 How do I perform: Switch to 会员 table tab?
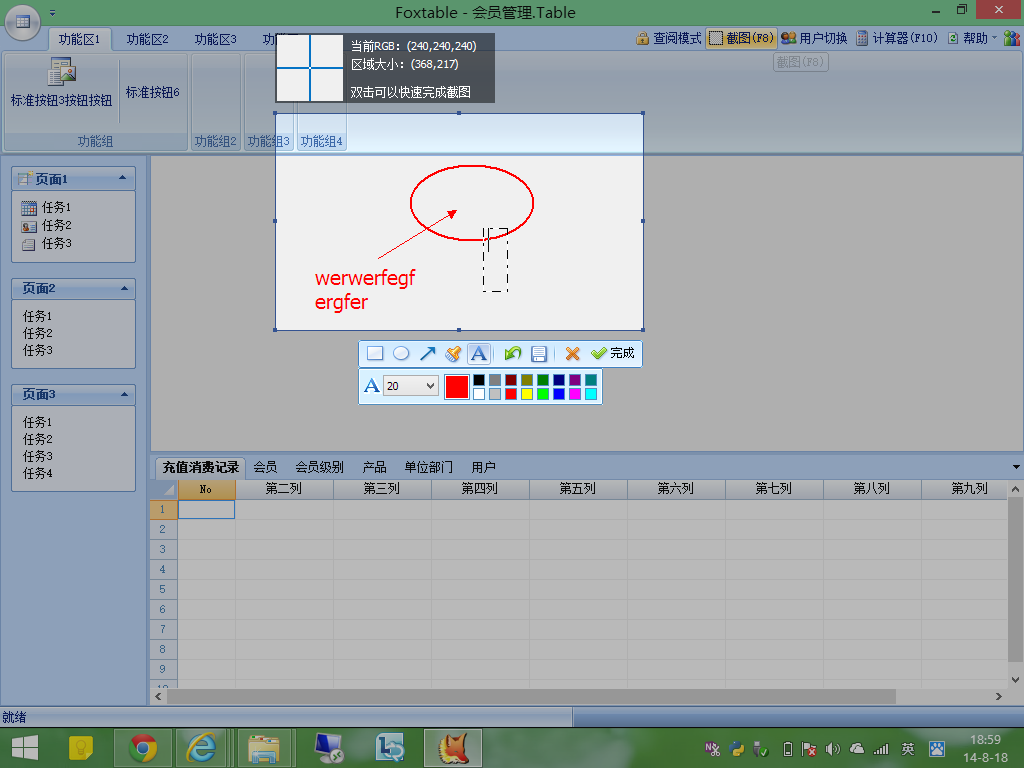pyautogui.click(x=265, y=467)
